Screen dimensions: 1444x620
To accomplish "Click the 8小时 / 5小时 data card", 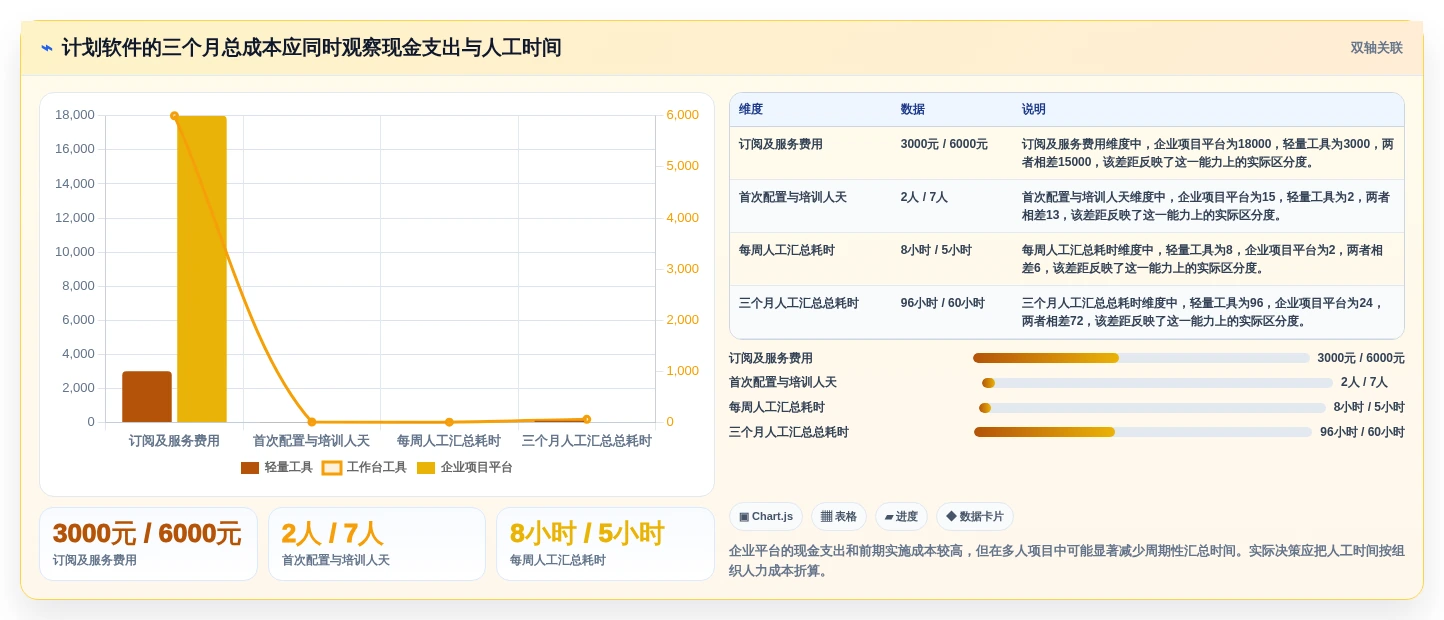I will click(x=605, y=544).
